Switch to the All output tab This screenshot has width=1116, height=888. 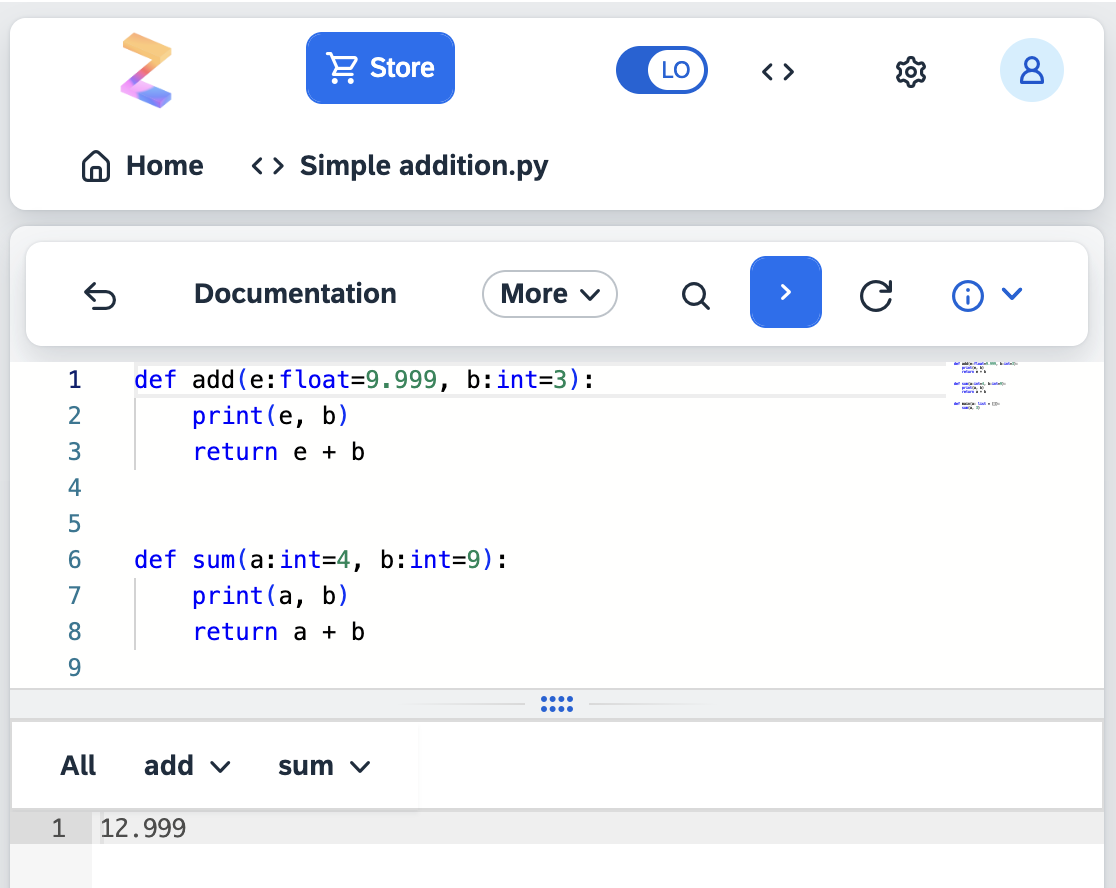pyautogui.click(x=78, y=765)
